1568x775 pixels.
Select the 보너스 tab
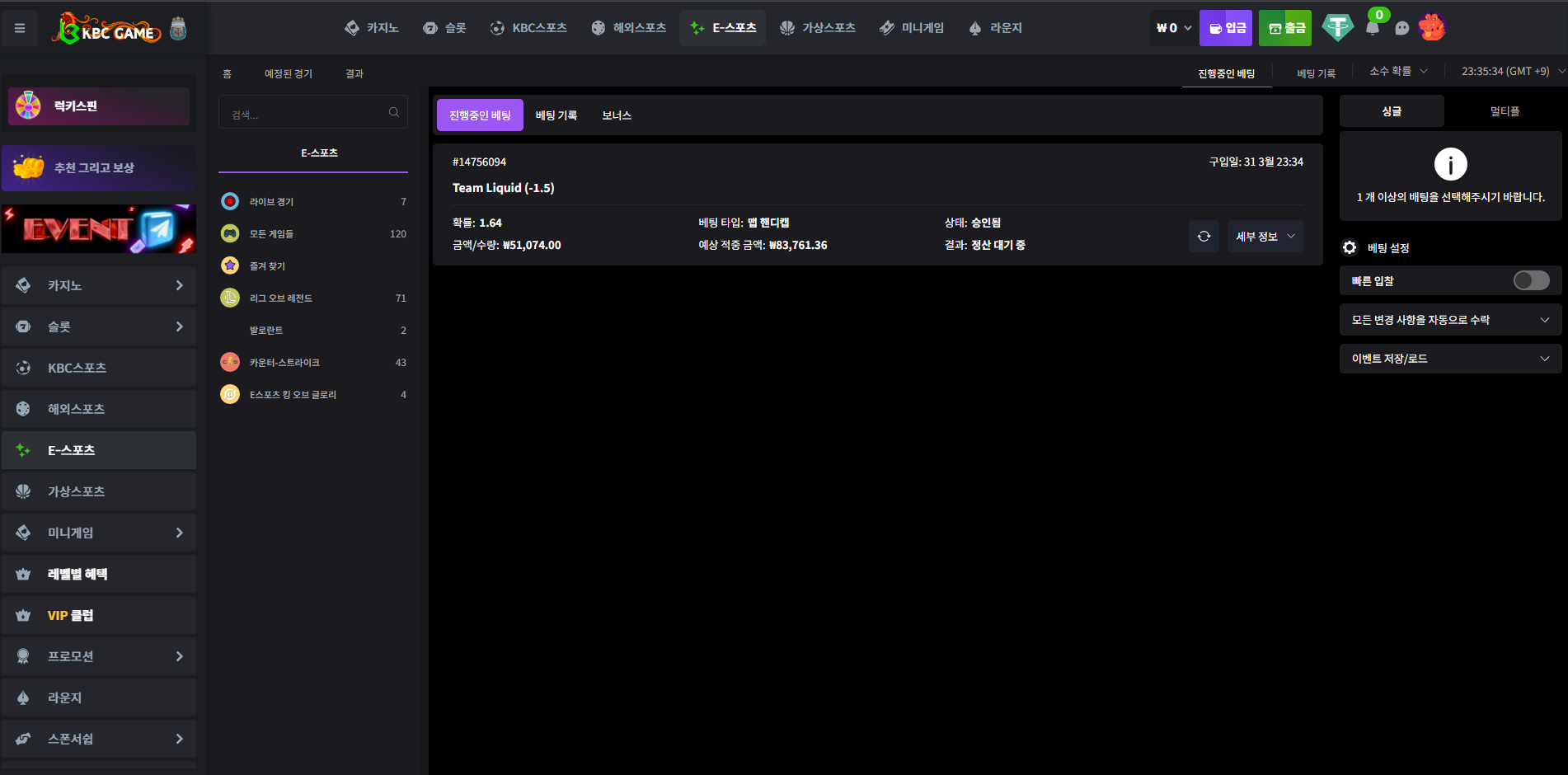pos(616,115)
